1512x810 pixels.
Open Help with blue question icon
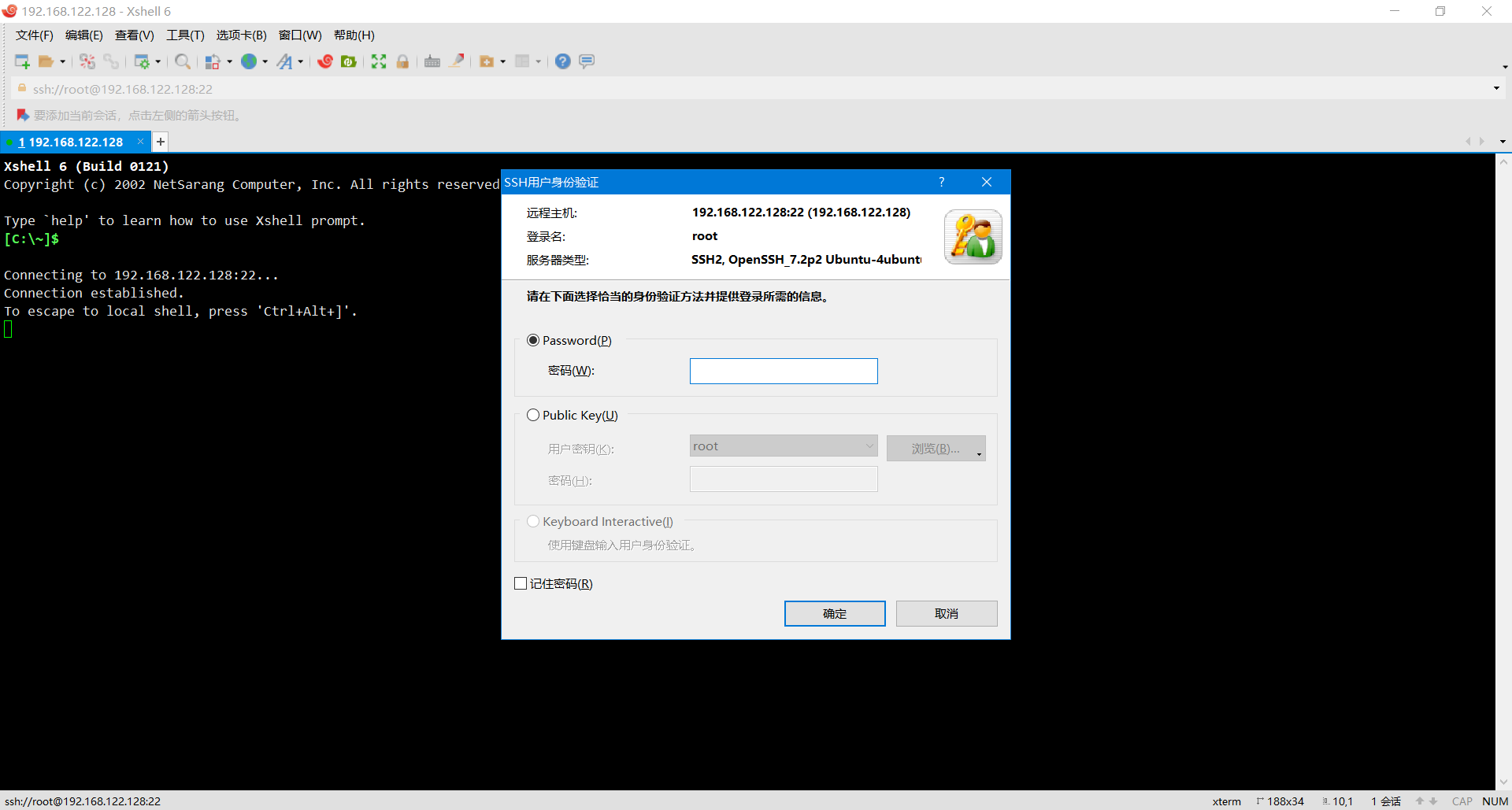tap(563, 61)
